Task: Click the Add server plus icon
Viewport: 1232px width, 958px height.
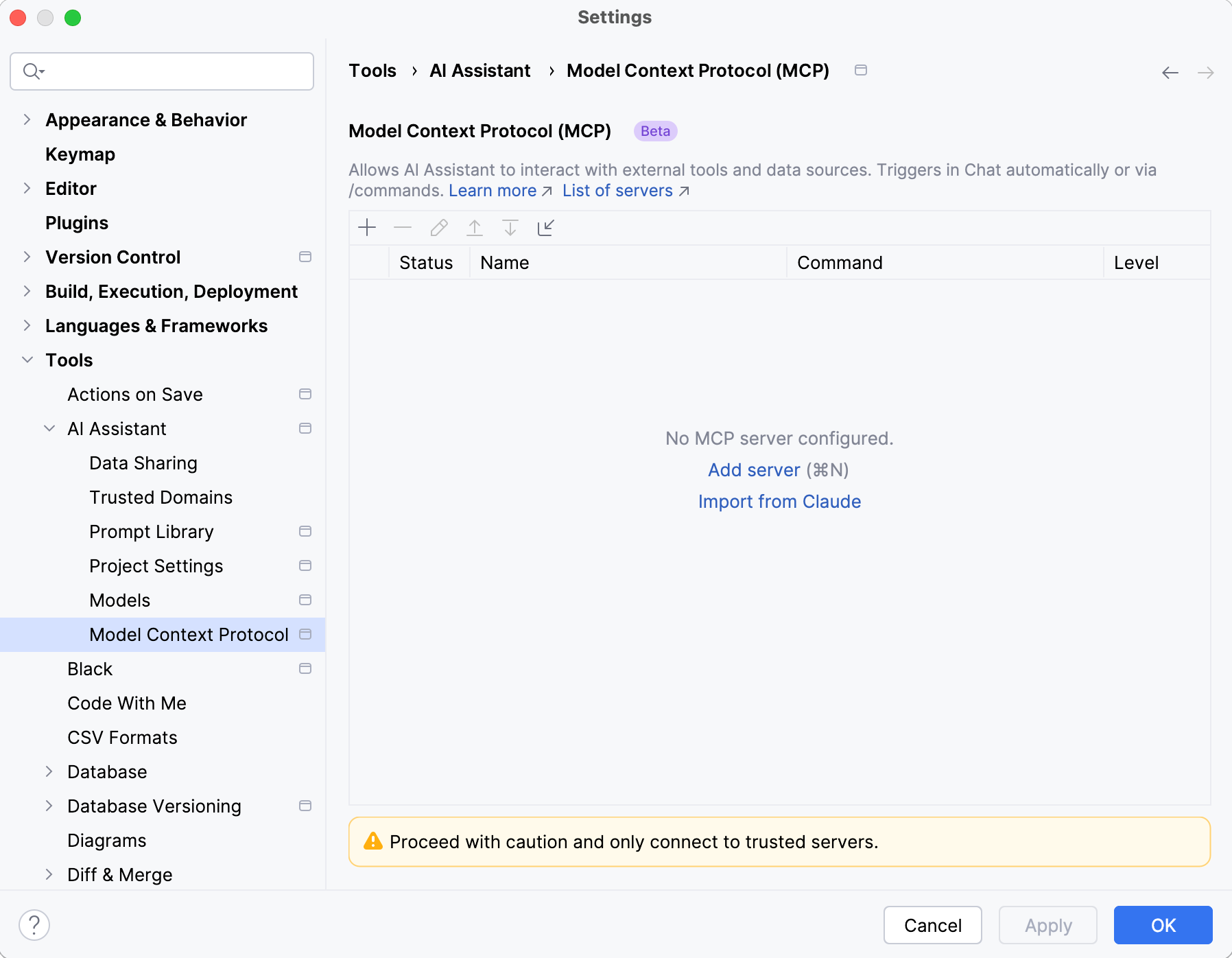Action: click(367, 228)
